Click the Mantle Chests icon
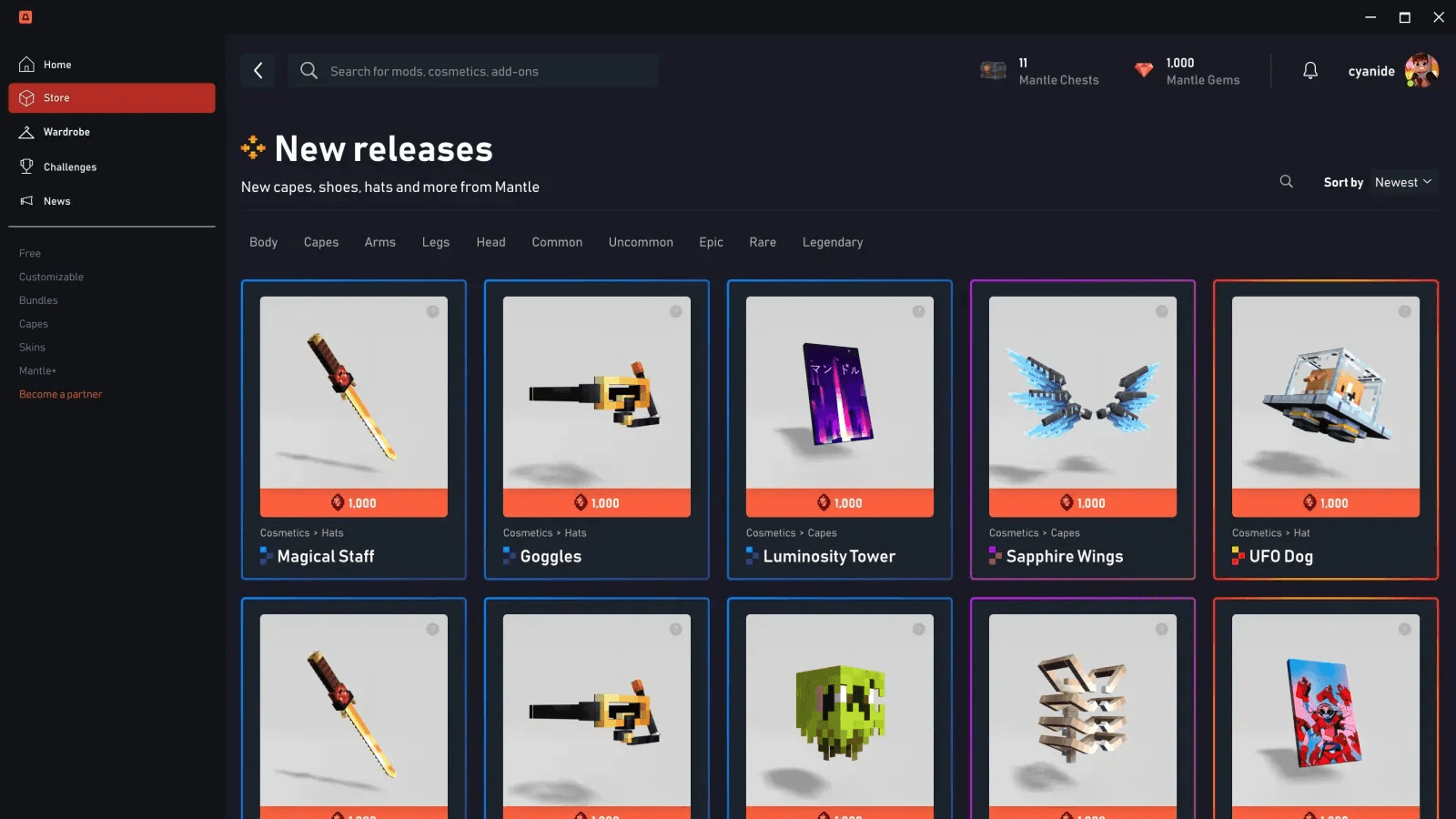This screenshot has height=819, width=1456. pos(993,70)
